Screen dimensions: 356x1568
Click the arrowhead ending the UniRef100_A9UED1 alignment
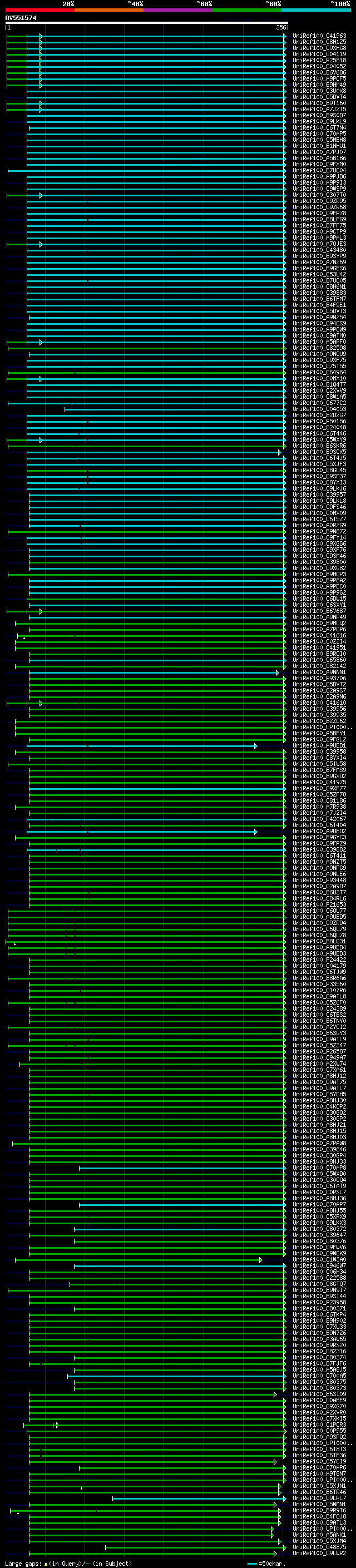point(255,746)
